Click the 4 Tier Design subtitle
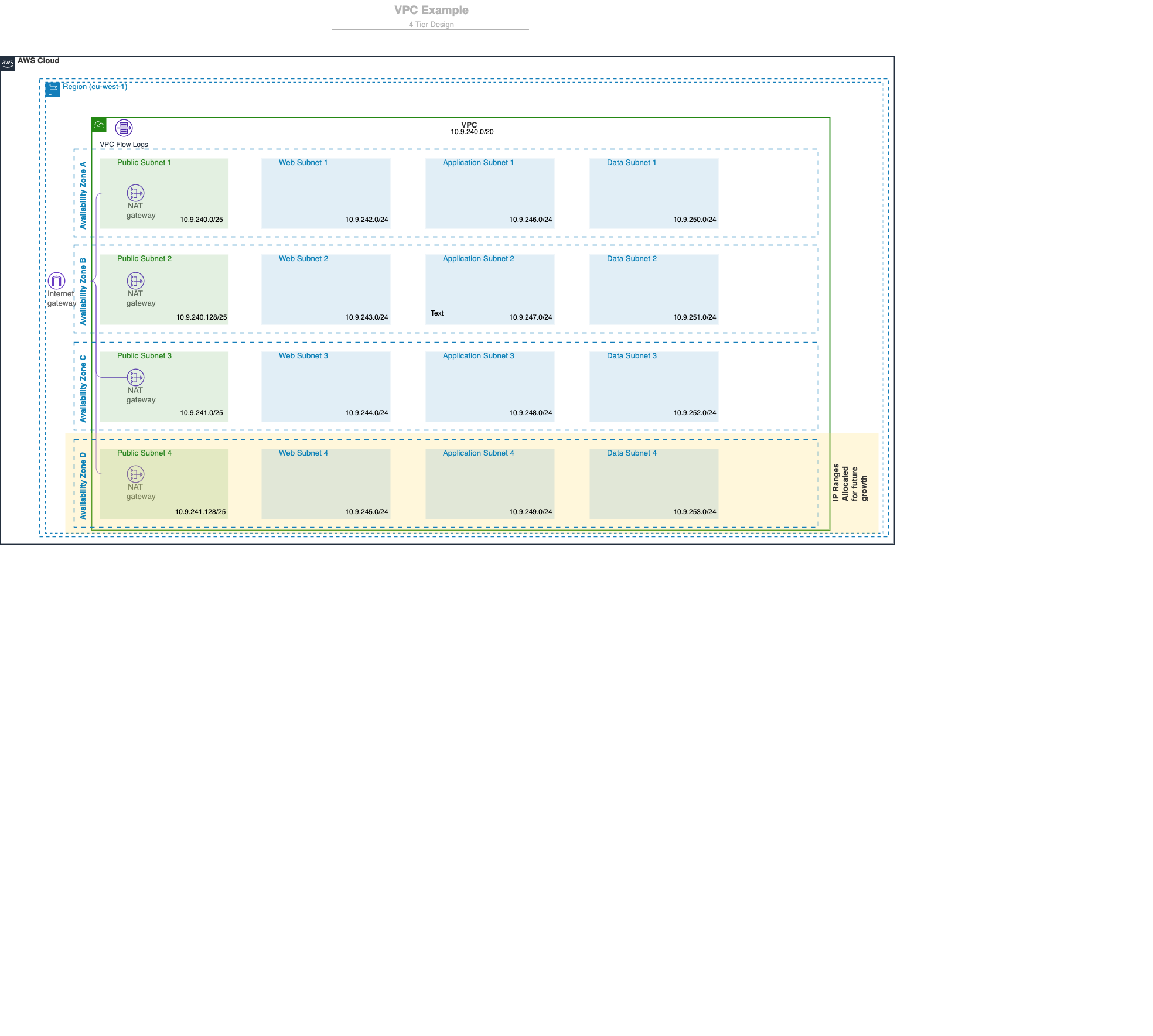This screenshot has width=1153, height=1036. click(431, 25)
